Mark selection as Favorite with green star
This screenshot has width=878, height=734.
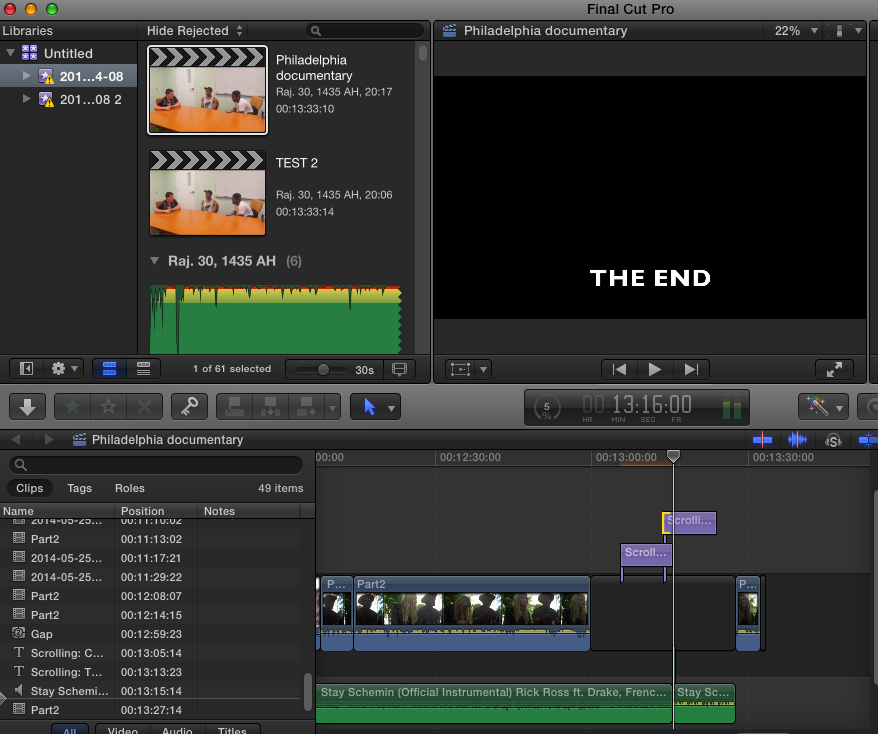[x=71, y=406]
